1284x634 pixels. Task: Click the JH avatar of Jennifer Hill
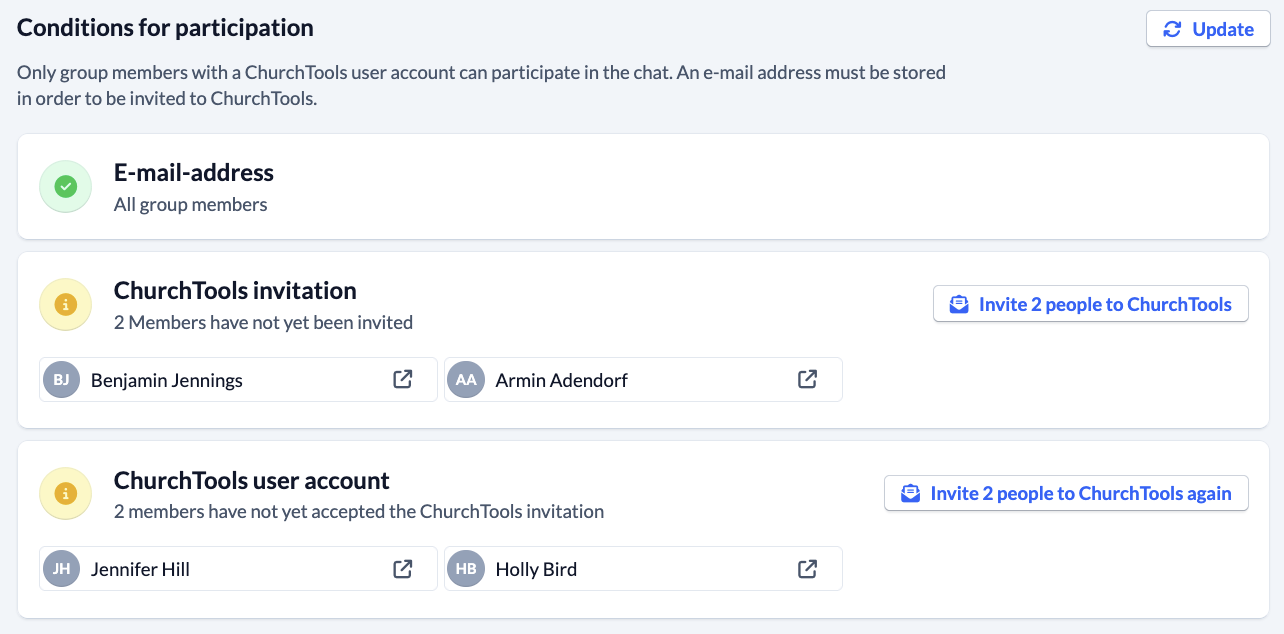pos(61,569)
